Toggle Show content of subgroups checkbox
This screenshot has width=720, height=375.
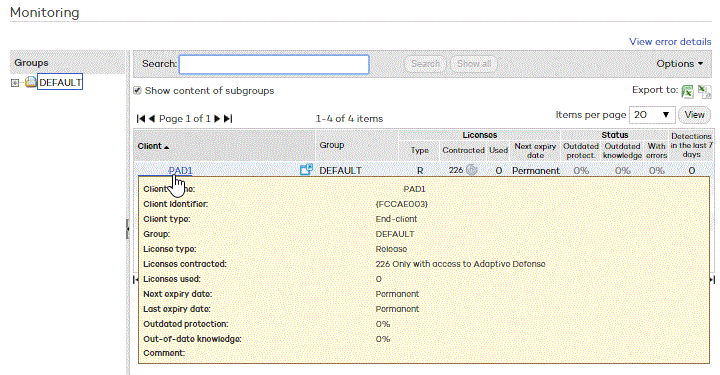(137, 90)
